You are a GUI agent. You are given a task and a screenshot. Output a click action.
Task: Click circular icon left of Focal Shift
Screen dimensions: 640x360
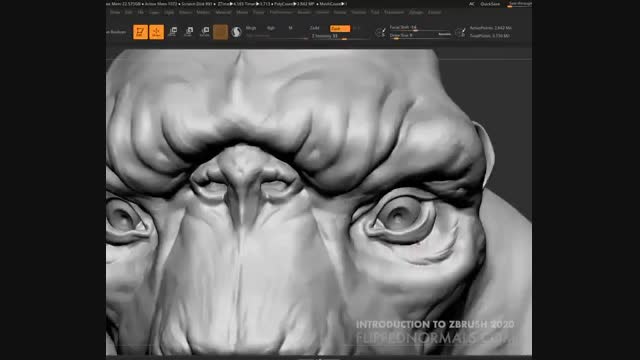[x=380, y=32]
